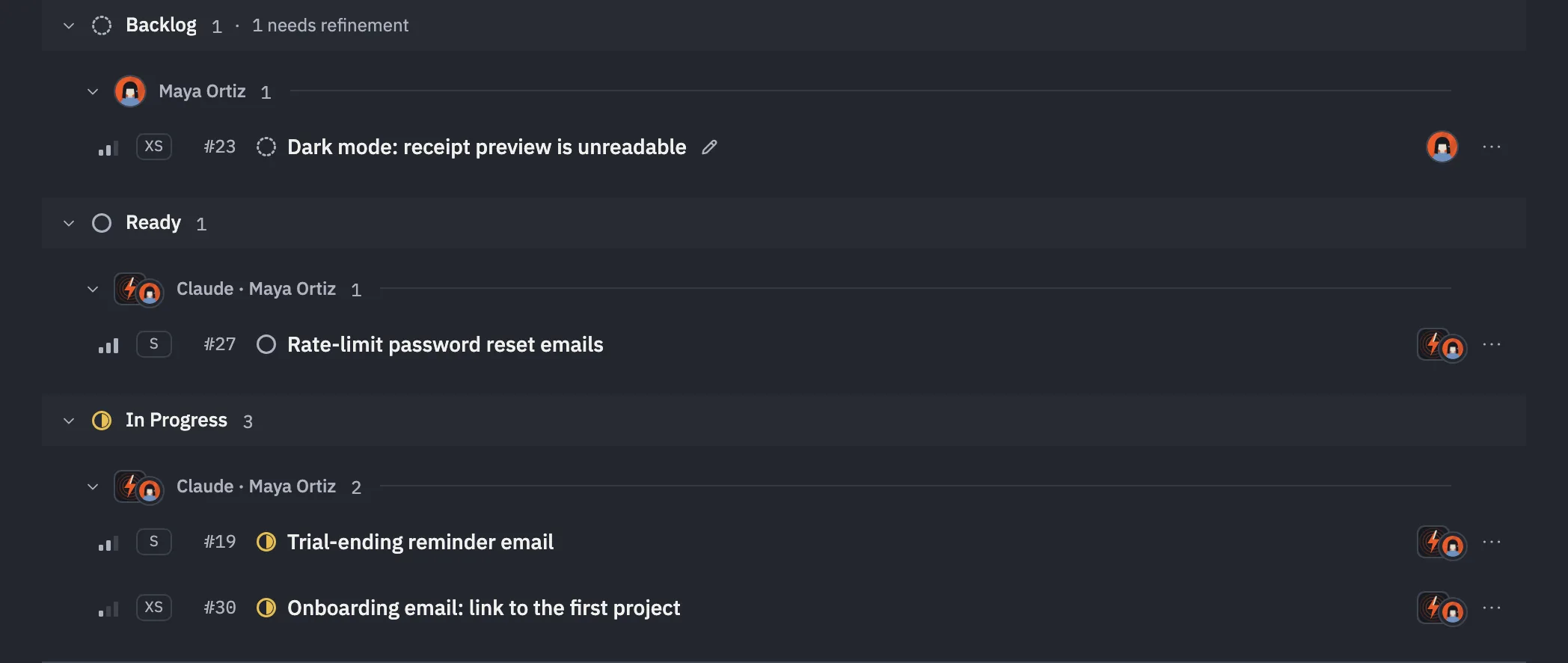Click the S estimate badge on issue #19
This screenshot has width=1568, height=663.
pos(153,541)
